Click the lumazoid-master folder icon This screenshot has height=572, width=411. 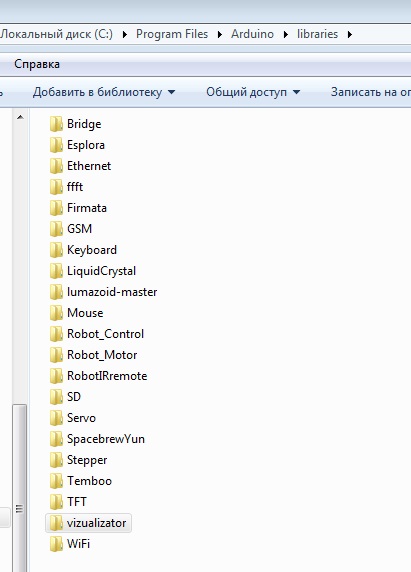[x=56, y=292]
